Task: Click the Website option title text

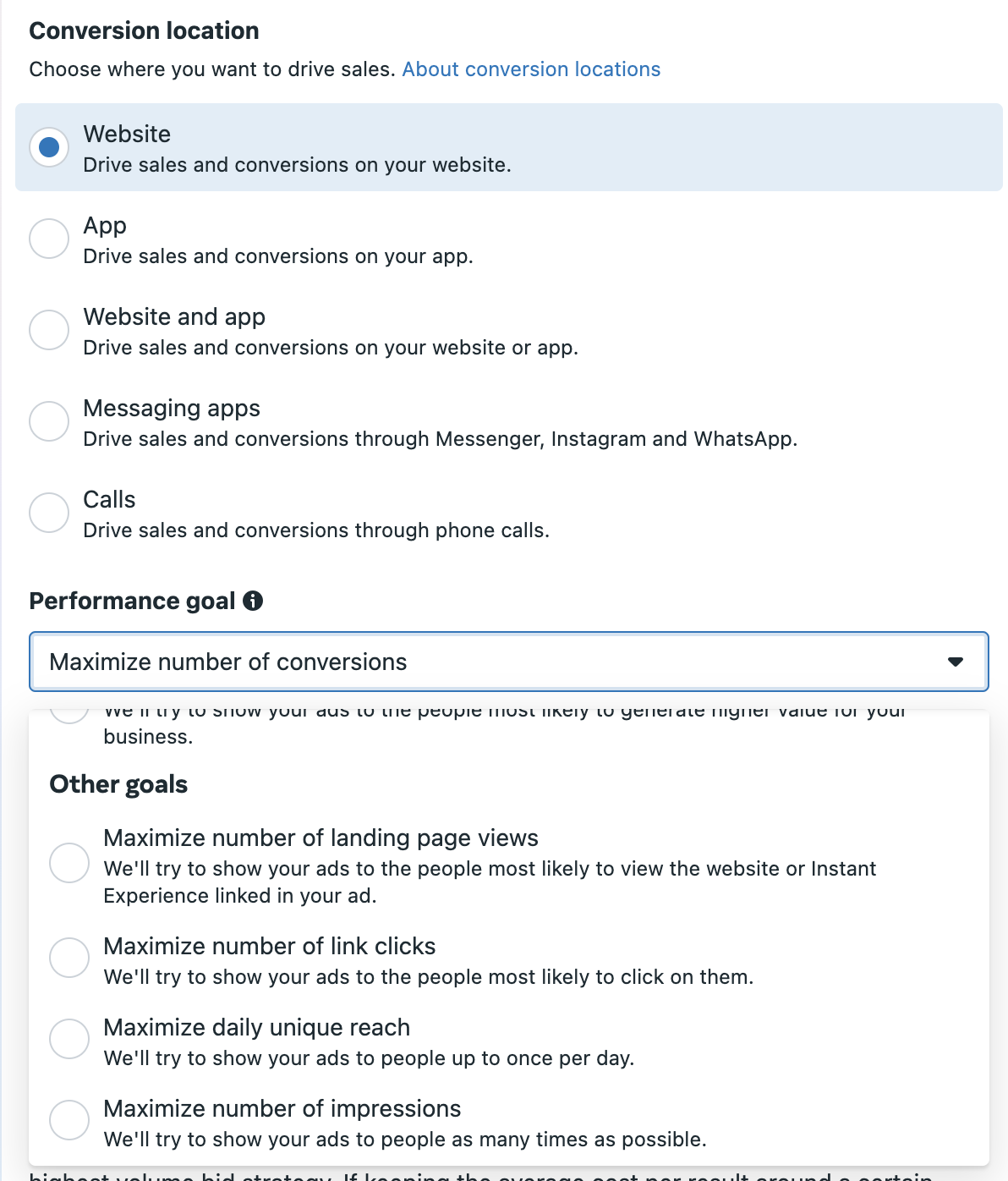Action: tap(127, 134)
